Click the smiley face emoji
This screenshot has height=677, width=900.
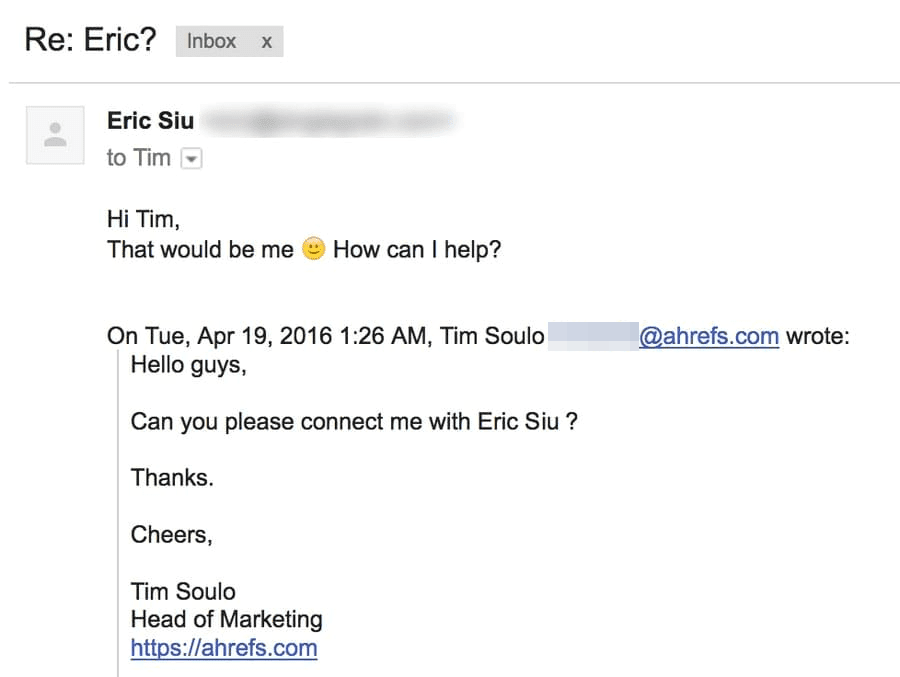click(x=313, y=249)
